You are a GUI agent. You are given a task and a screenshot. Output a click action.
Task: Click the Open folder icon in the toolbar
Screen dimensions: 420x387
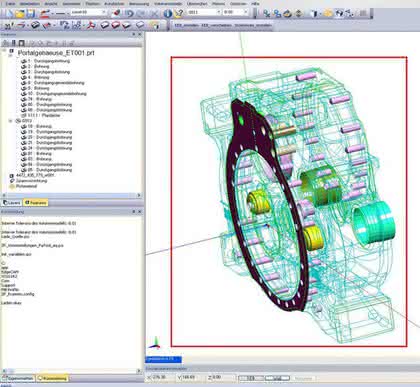[x=20, y=14]
